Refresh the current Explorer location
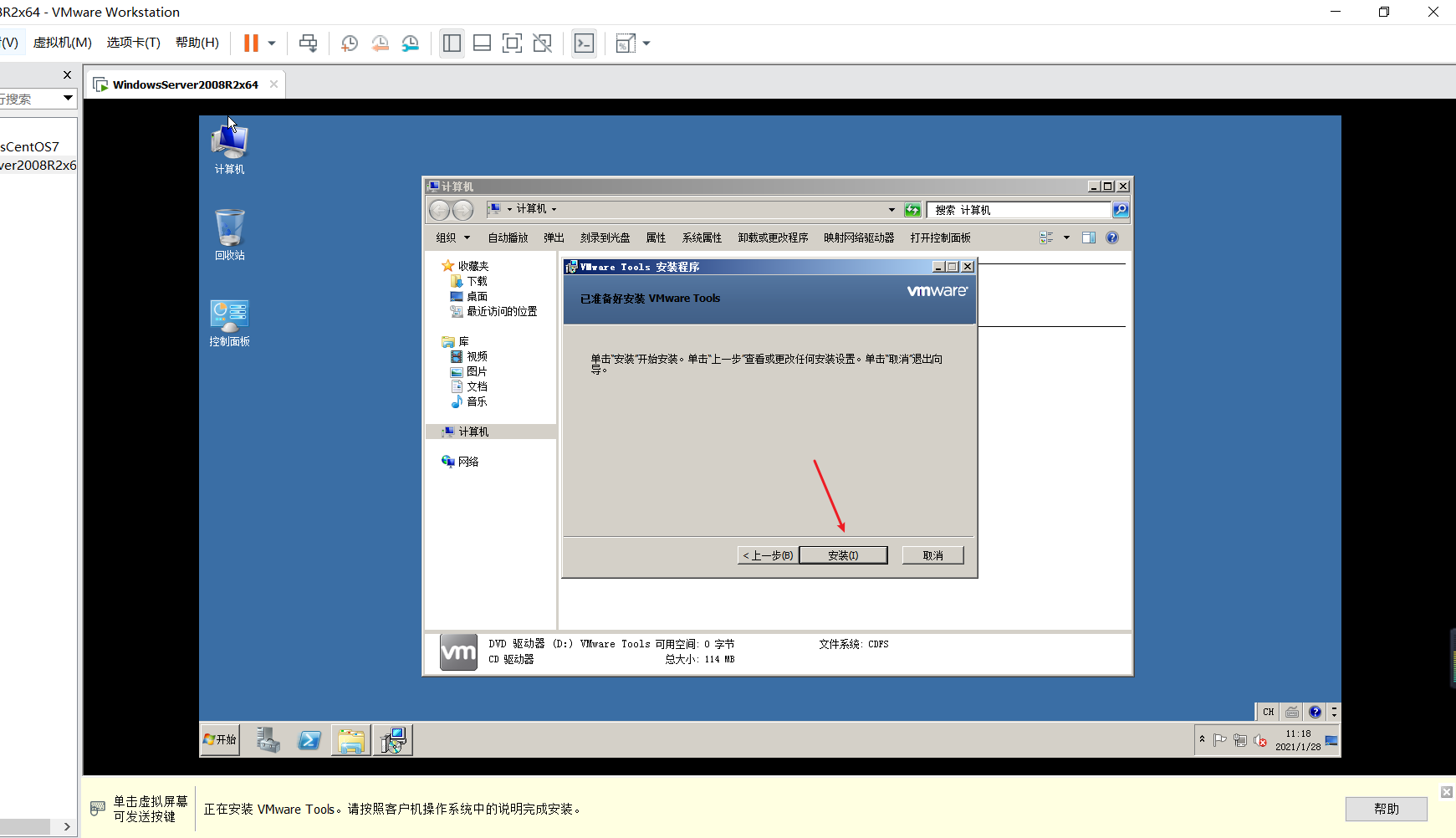 (912, 209)
